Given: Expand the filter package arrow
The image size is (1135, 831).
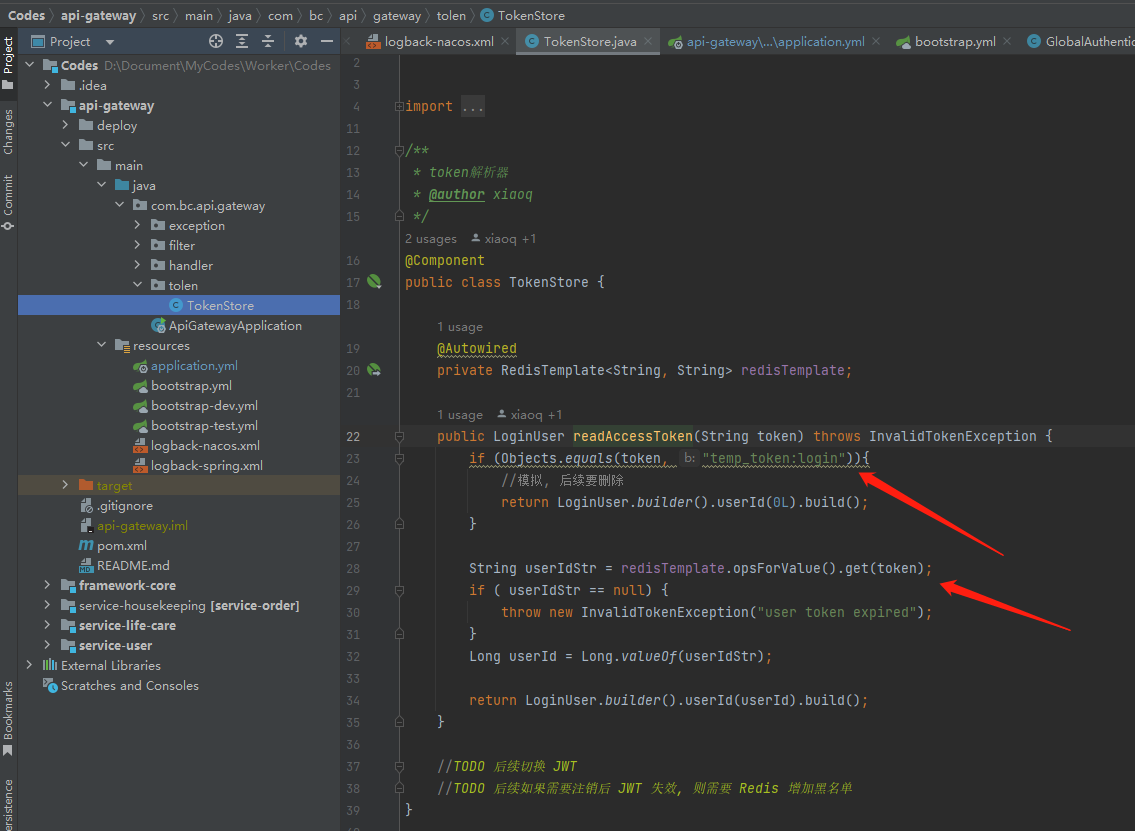Looking at the screenshot, I should pyautogui.click(x=138, y=245).
